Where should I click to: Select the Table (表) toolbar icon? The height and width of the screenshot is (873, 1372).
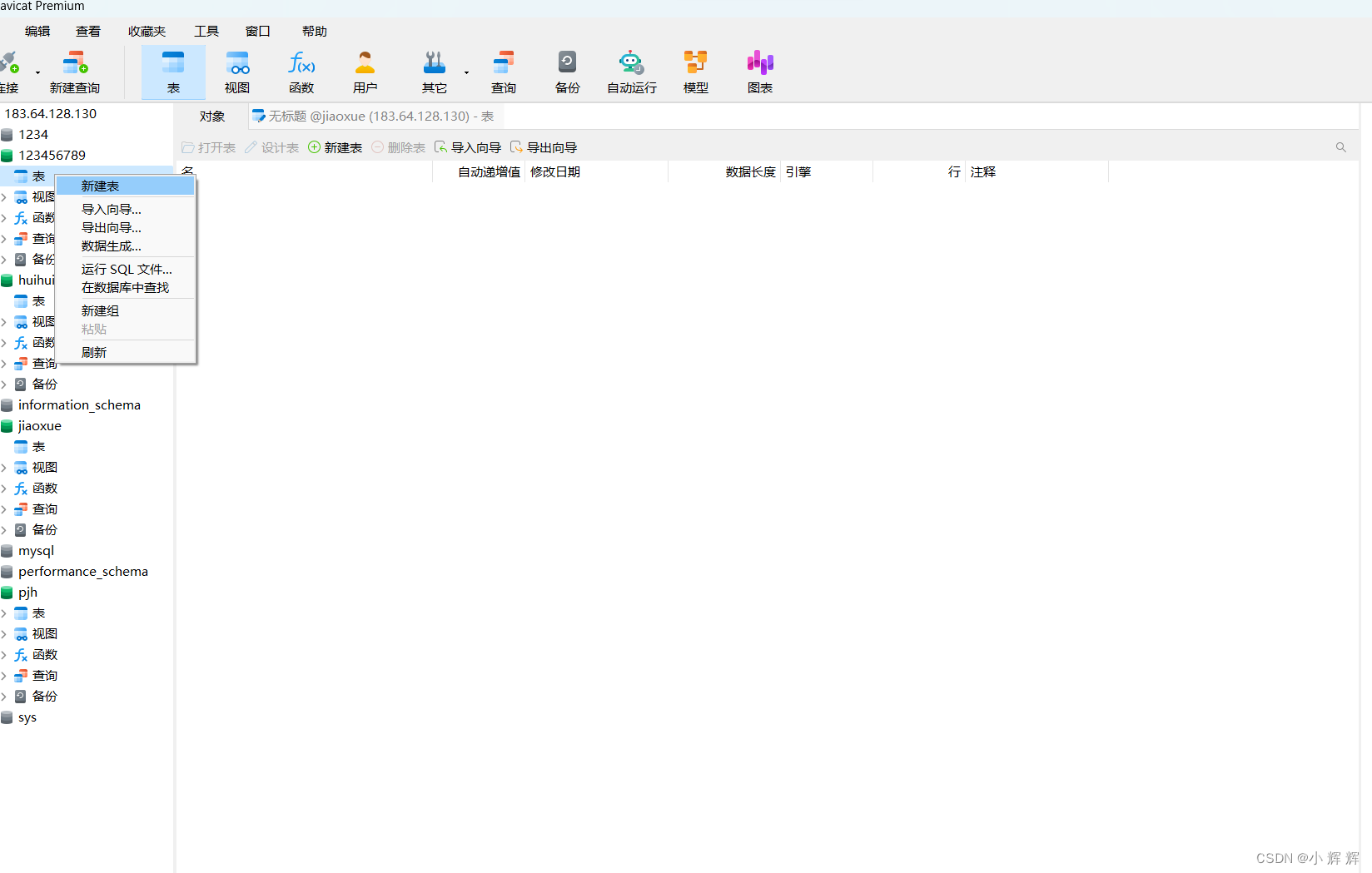[173, 72]
